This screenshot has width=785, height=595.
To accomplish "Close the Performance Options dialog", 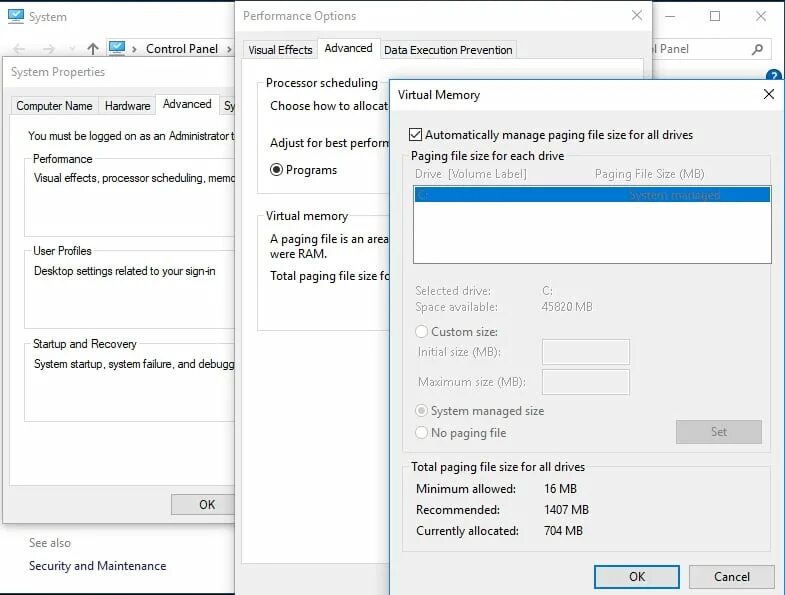I will point(637,16).
